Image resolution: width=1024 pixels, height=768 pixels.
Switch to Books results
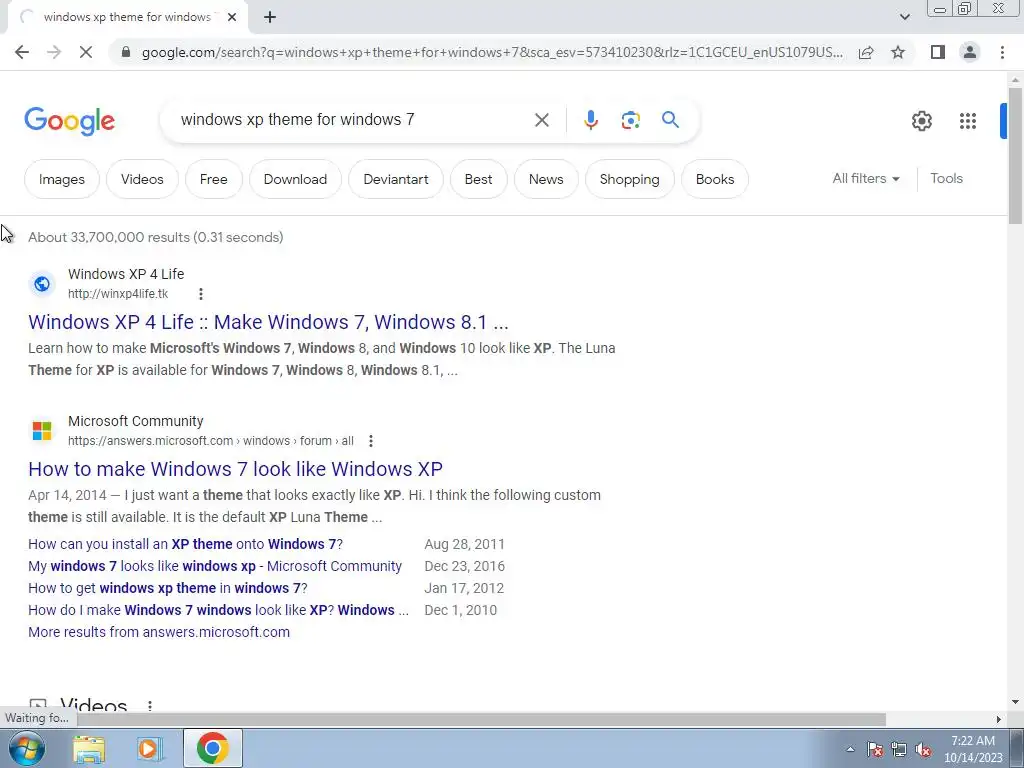[714, 179]
